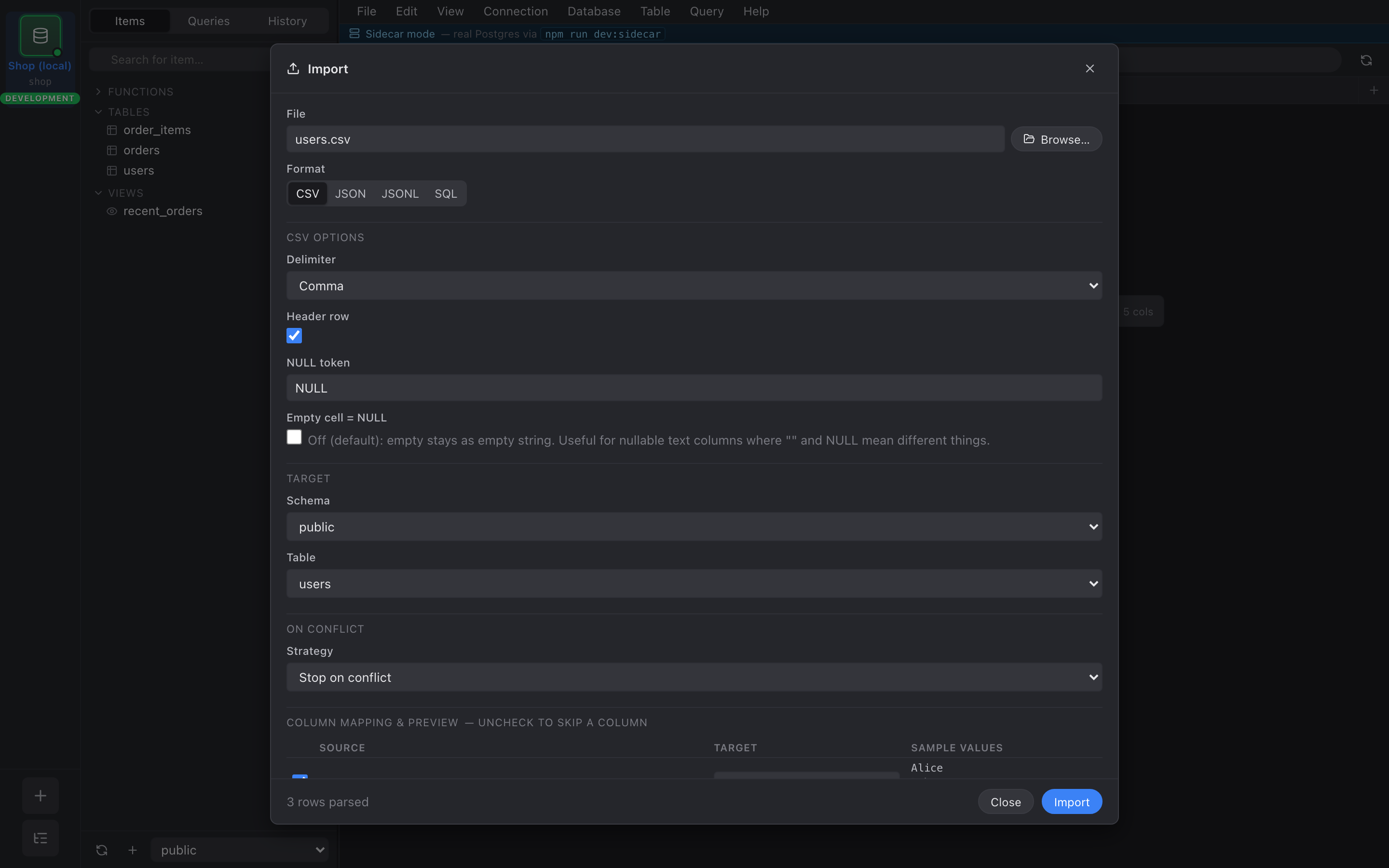Close the Import dialog with the X
The height and width of the screenshot is (868, 1389).
pyautogui.click(x=1089, y=69)
